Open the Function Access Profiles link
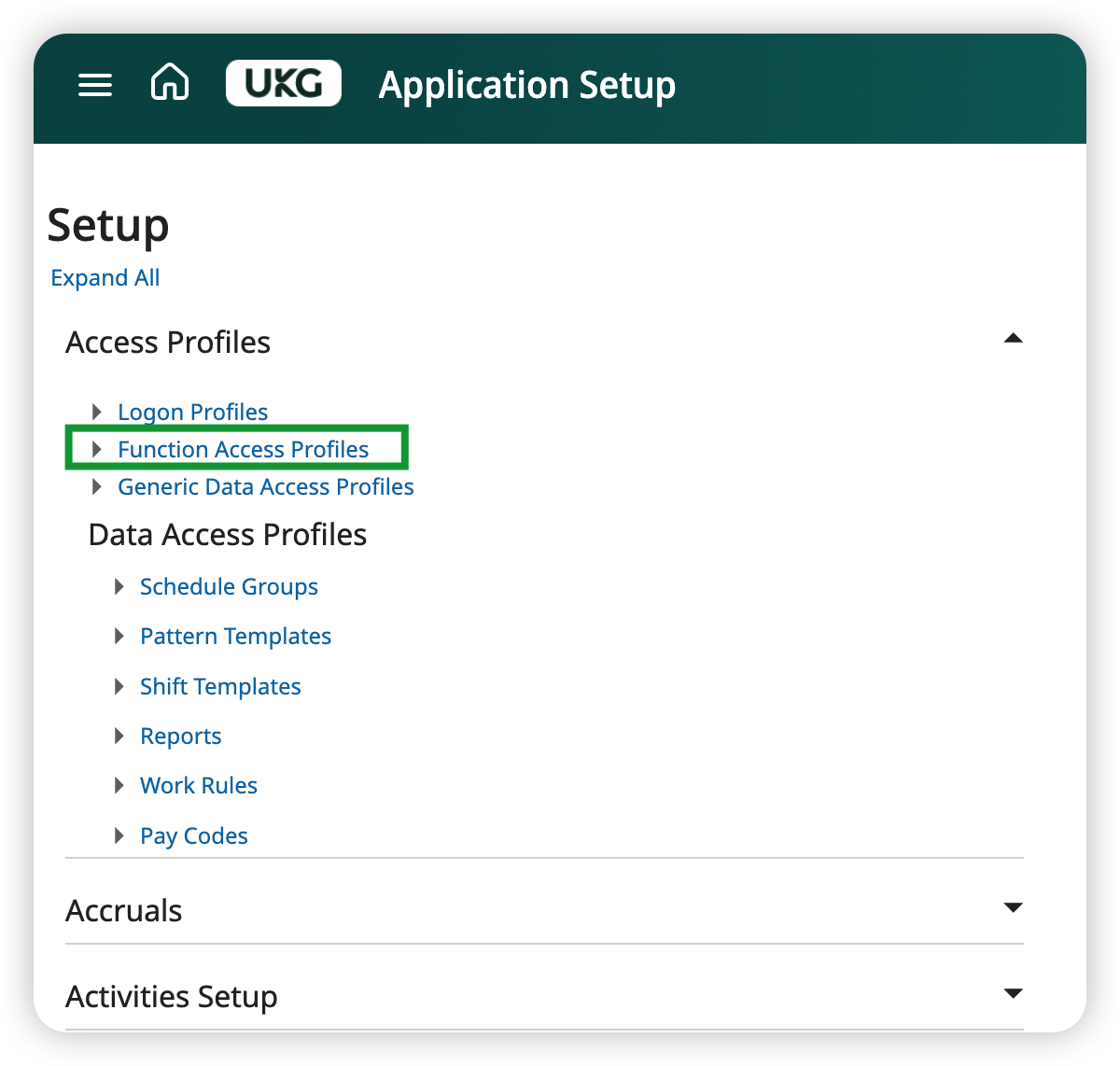Viewport: 1120px width, 1066px height. [x=243, y=449]
